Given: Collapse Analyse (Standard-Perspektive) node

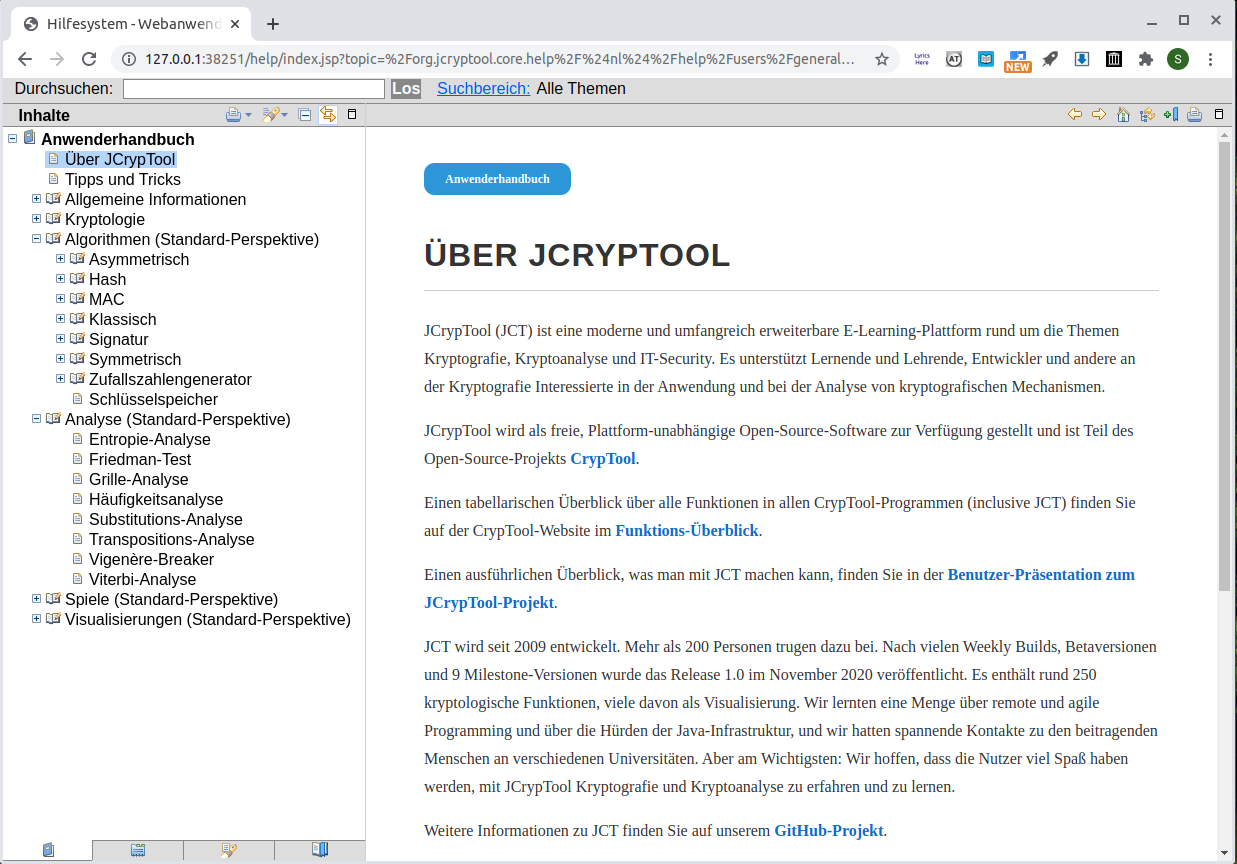Looking at the screenshot, I should pyautogui.click(x=37, y=419).
